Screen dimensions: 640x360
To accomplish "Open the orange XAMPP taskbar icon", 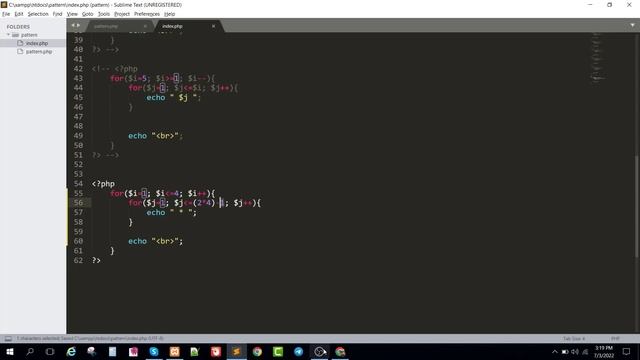I will pyautogui.click(x=175, y=351).
